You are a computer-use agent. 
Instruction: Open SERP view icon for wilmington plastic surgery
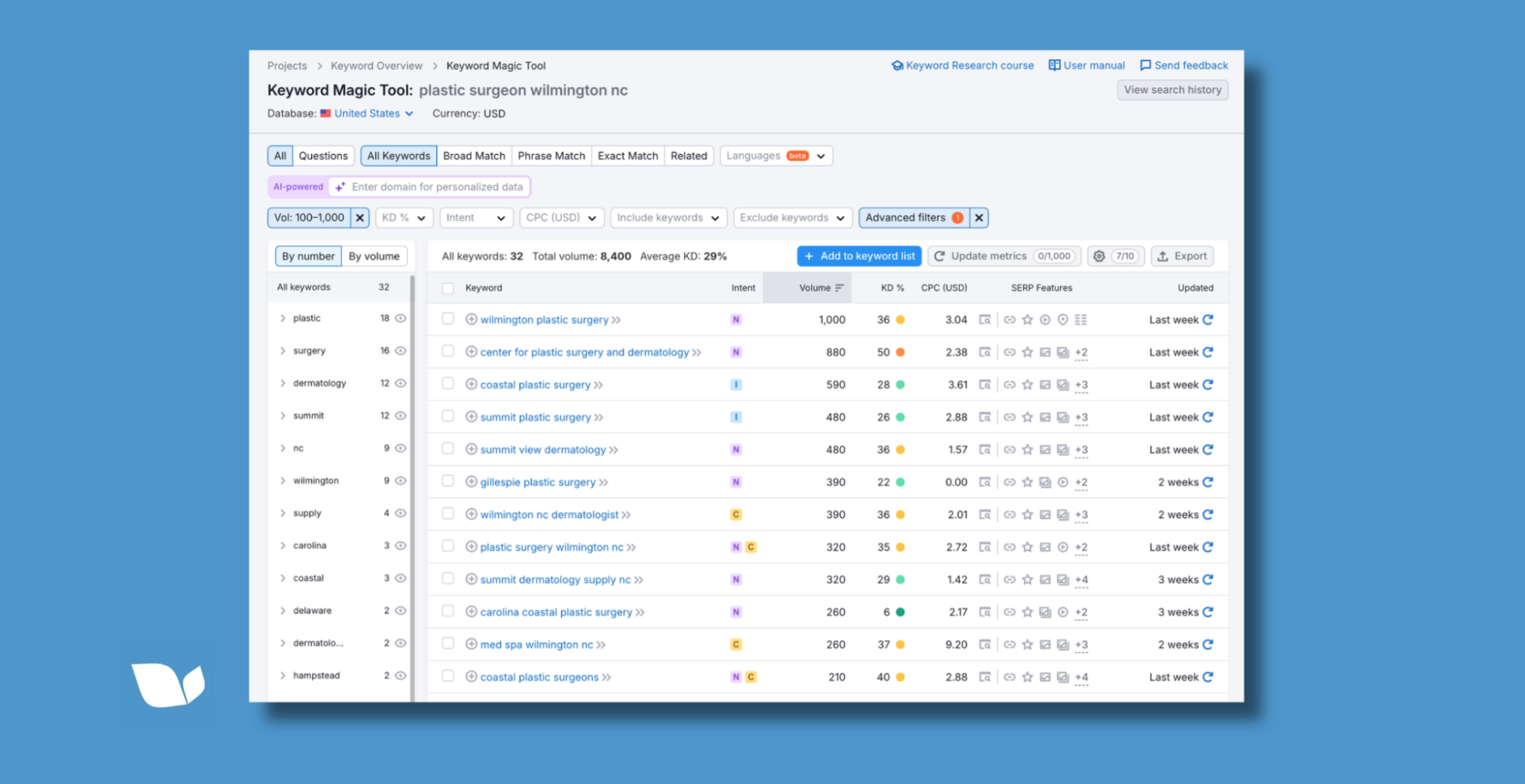click(985, 320)
